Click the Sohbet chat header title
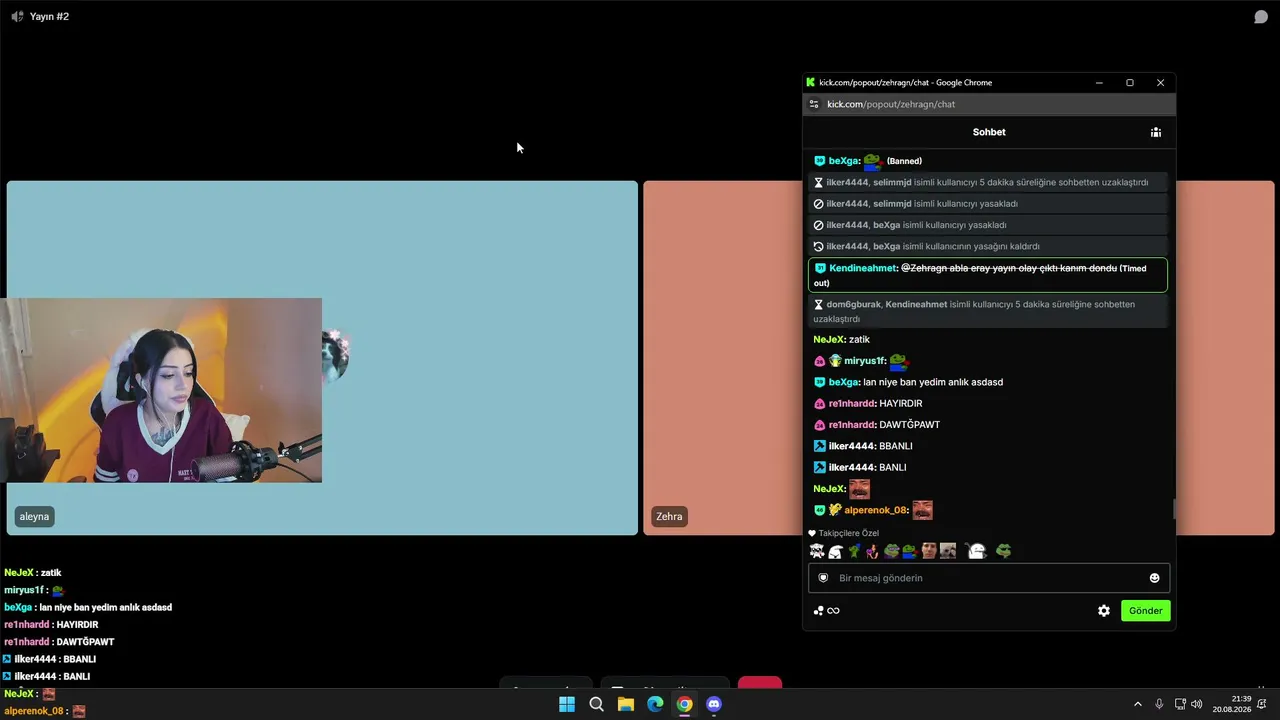1280x720 pixels. point(989,132)
